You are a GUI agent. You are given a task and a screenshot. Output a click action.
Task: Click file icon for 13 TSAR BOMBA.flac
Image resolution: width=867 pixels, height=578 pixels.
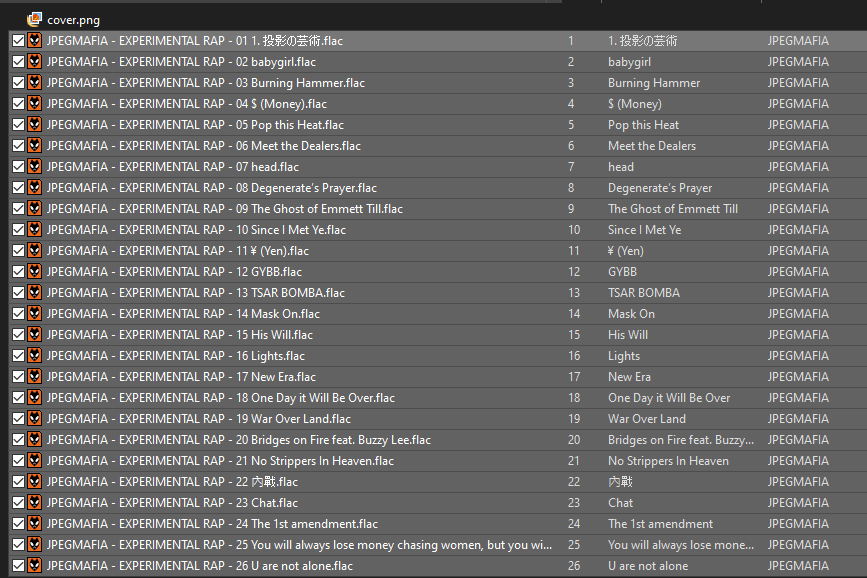click(34, 293)
